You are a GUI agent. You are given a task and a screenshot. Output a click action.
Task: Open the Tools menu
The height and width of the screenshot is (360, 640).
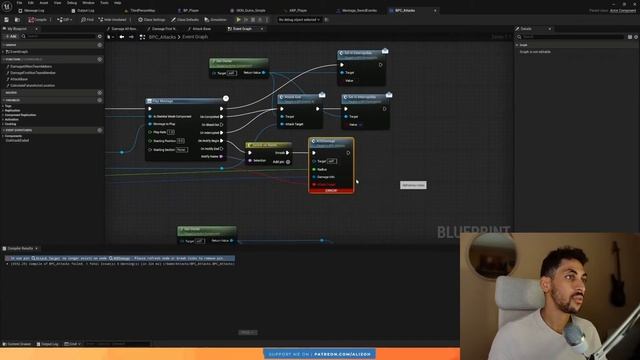(x=104, y=3)
